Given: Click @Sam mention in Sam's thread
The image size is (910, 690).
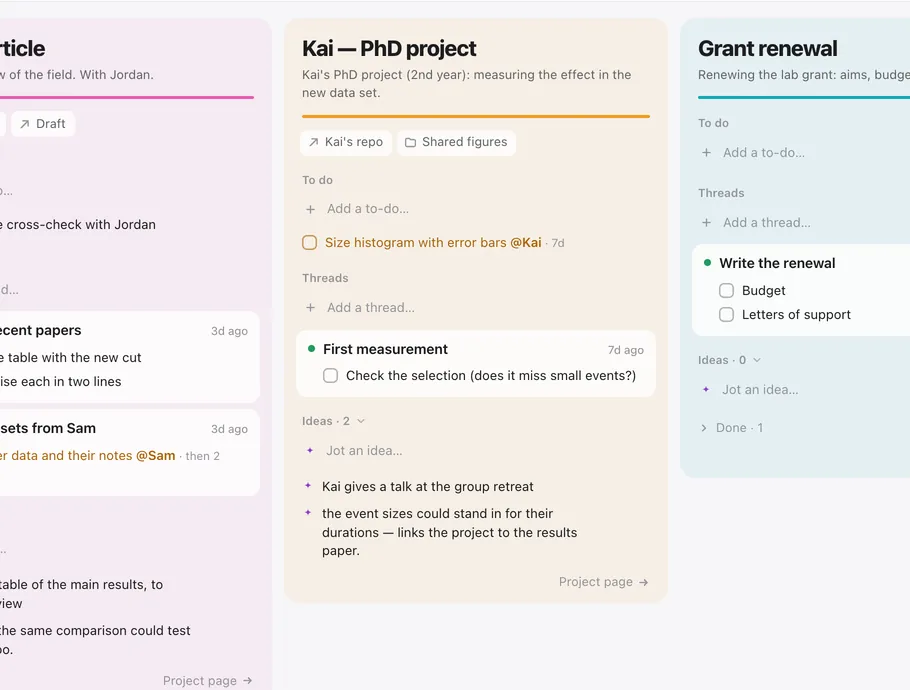Looking at the screenshot, I should point(156,456).
